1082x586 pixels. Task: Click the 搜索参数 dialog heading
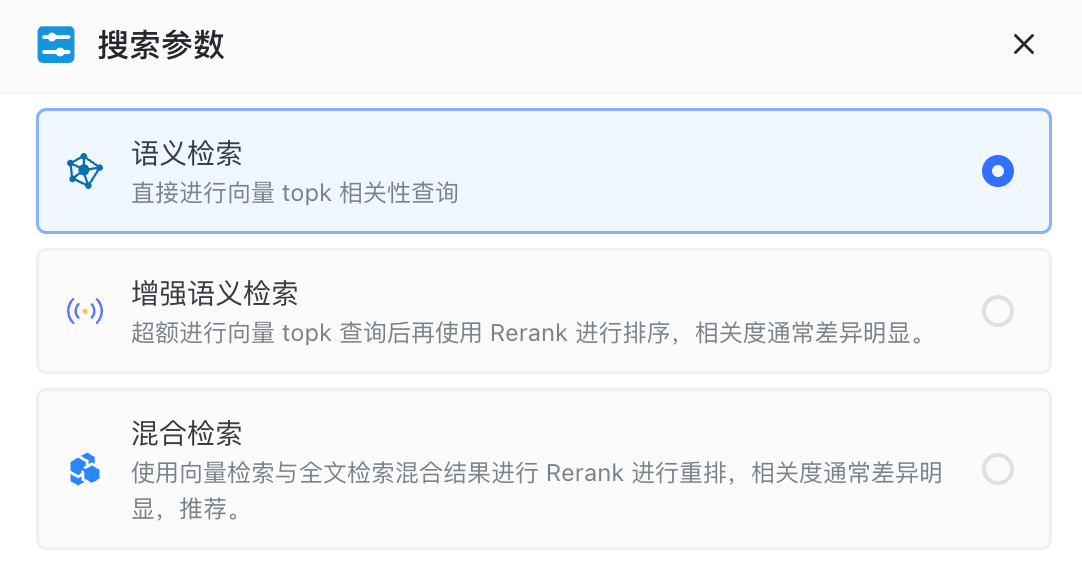click(161, 45)
